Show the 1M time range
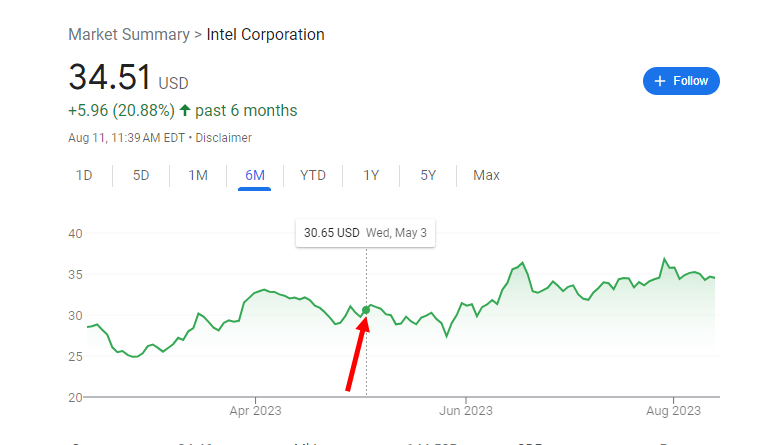The image size is (761, 445). (x=198, y=175)
